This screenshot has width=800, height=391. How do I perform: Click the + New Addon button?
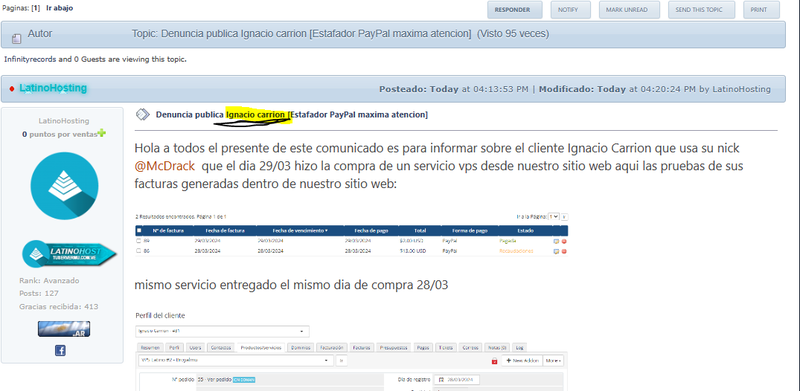521,360
